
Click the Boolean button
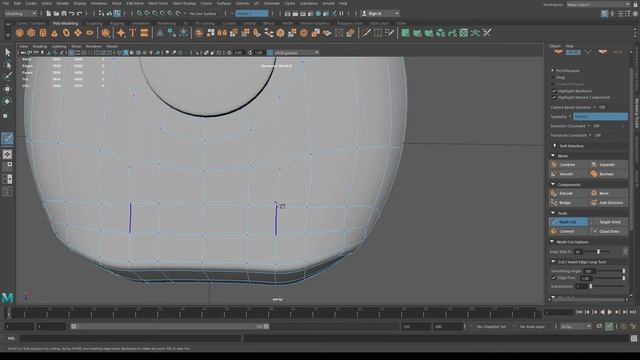click(608, 174)
